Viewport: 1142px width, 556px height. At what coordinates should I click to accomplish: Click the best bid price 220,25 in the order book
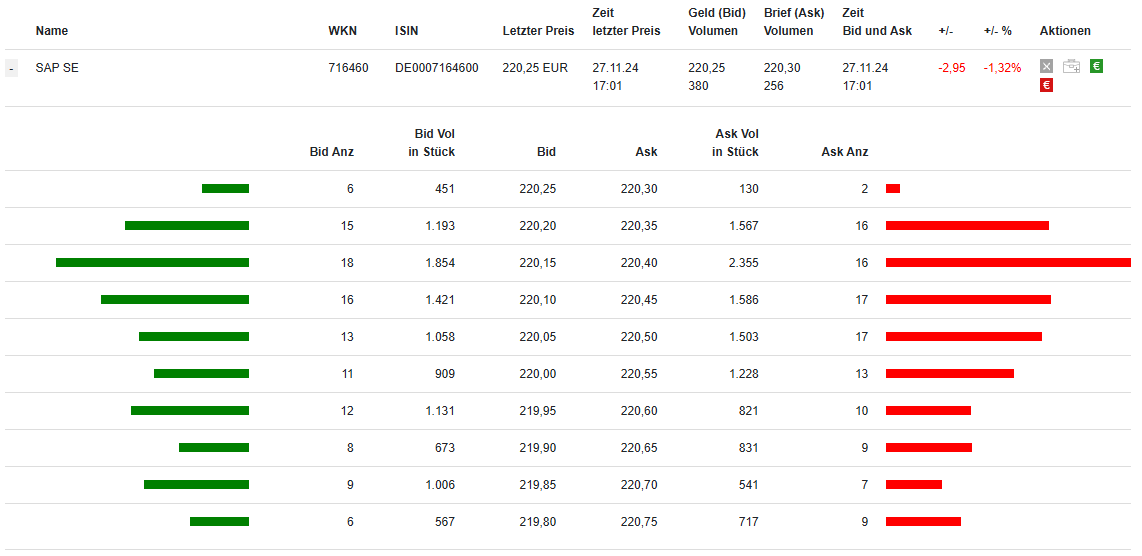538,189
